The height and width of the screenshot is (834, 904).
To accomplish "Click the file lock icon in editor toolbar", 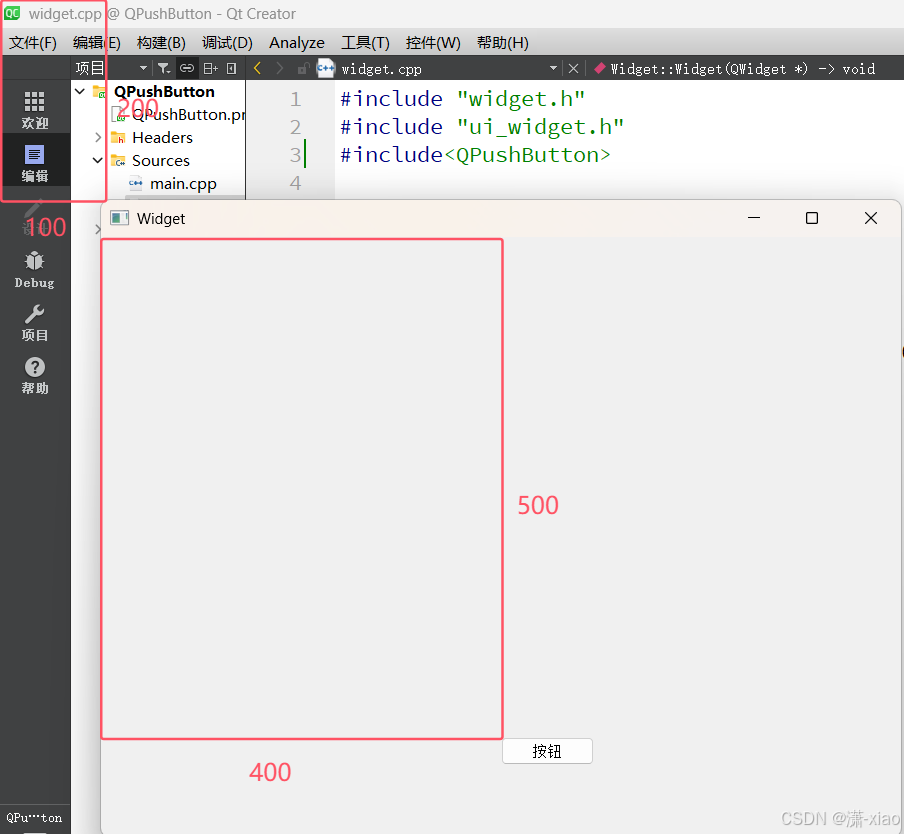I will (x=303, y=69).
